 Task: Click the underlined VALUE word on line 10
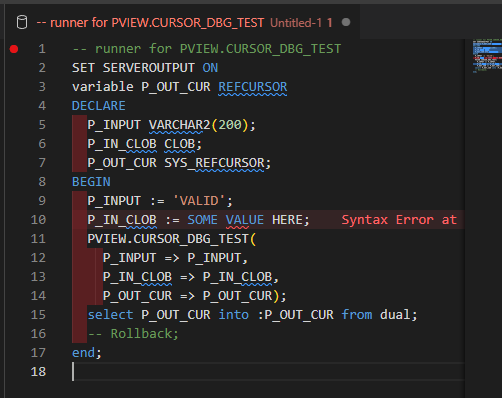pos(245,220)
